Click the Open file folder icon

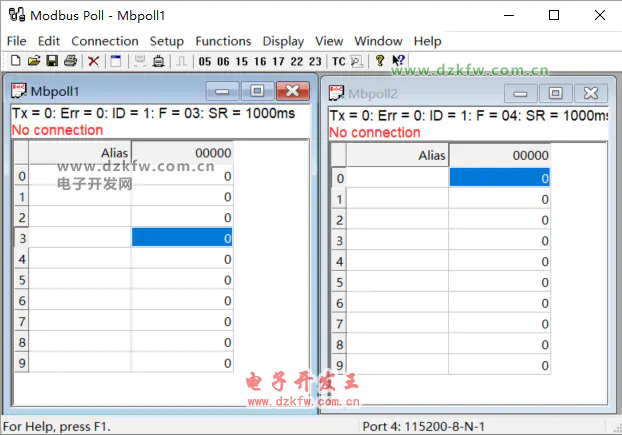pyautogui.click(x=33, y=61)
